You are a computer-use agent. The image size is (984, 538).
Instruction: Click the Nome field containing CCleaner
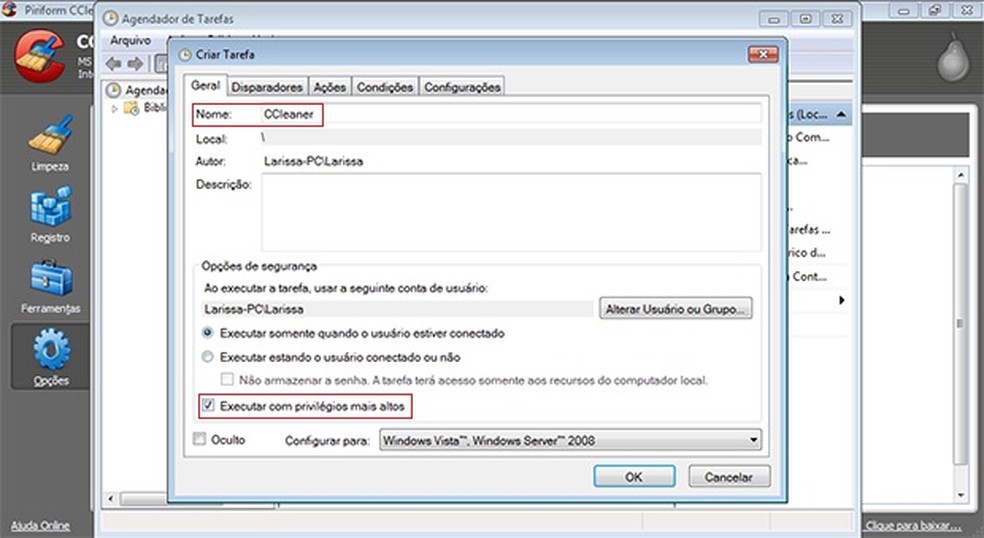(511, 114)
